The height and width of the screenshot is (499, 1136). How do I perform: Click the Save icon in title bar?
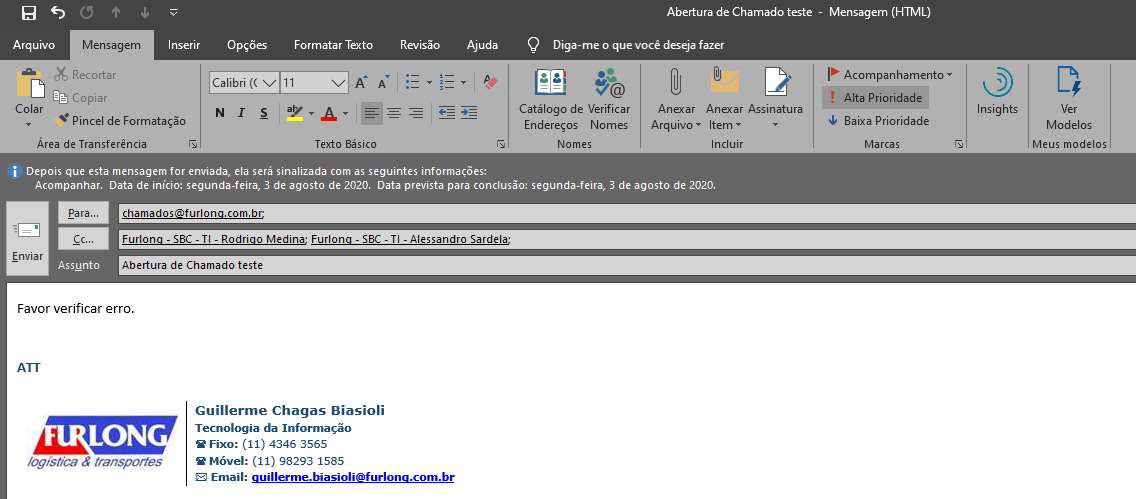pos(28,13)
